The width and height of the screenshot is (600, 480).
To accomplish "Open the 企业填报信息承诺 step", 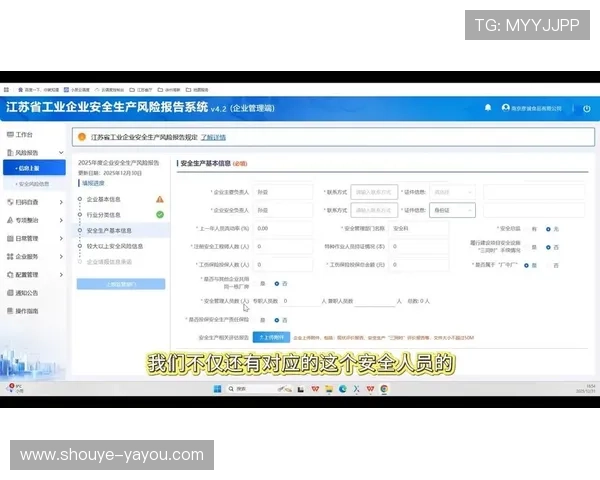I will (x=109, y=262).
